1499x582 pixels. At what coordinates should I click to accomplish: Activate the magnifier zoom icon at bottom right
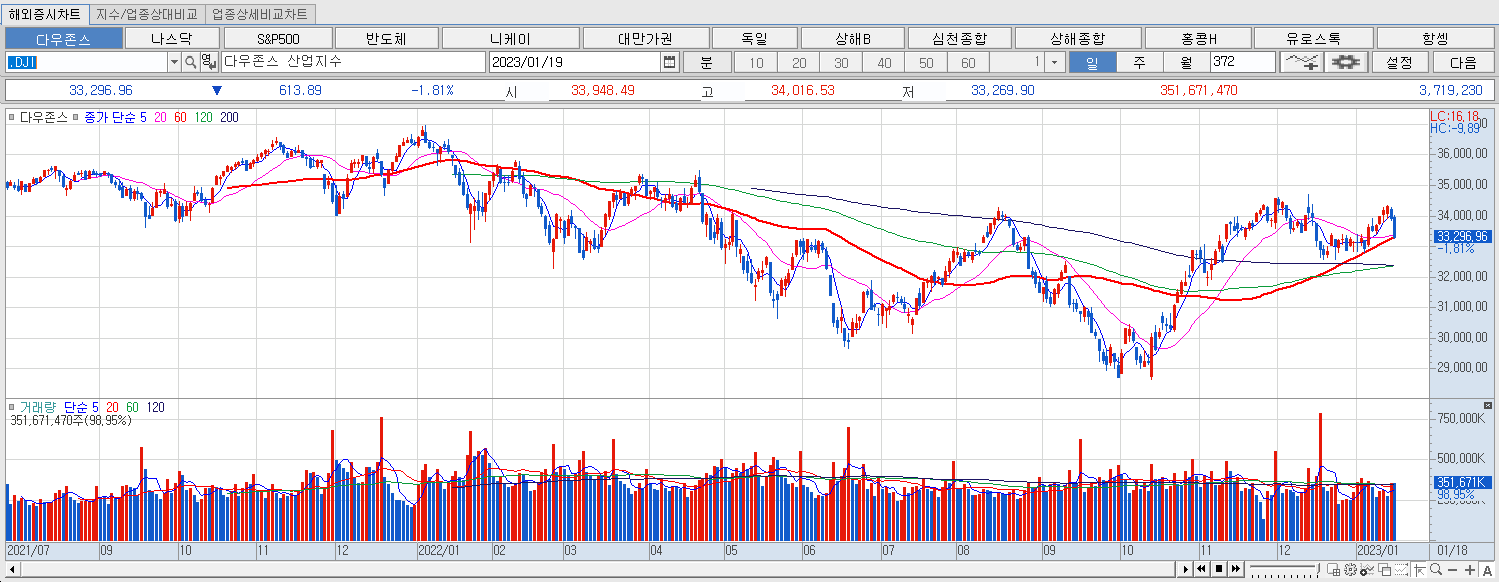pyautogui.click(x=1436, y=569)
